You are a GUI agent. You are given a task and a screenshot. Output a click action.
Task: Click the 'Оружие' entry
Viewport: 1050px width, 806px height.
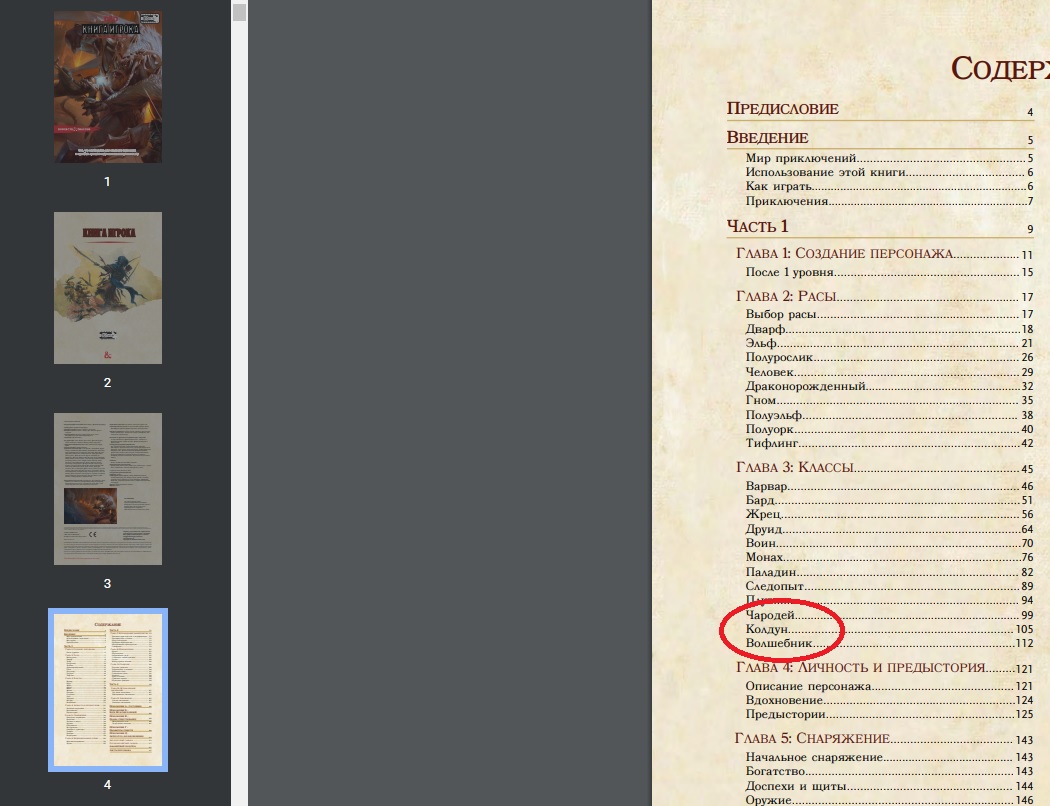tap(769, 799)
